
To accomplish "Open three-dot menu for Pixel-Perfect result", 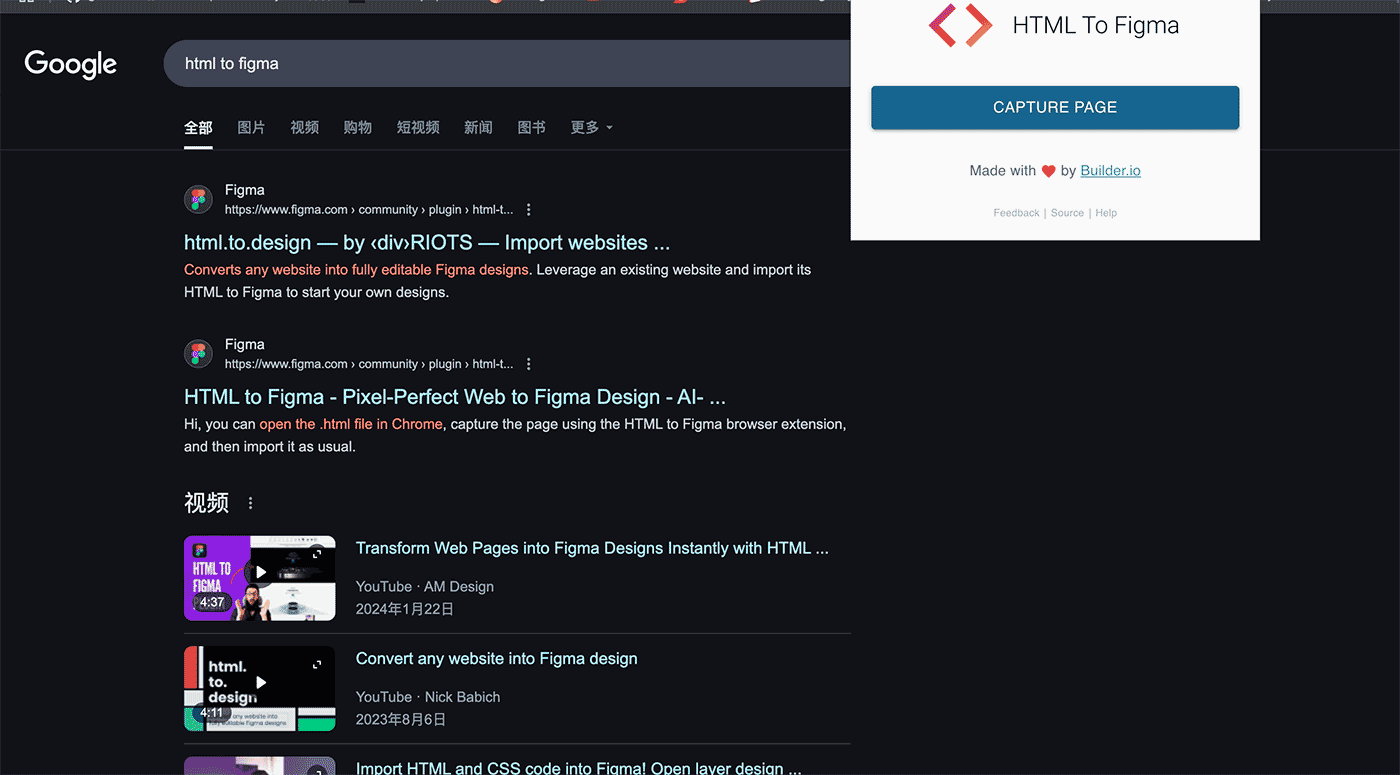I will pos(529,364).
